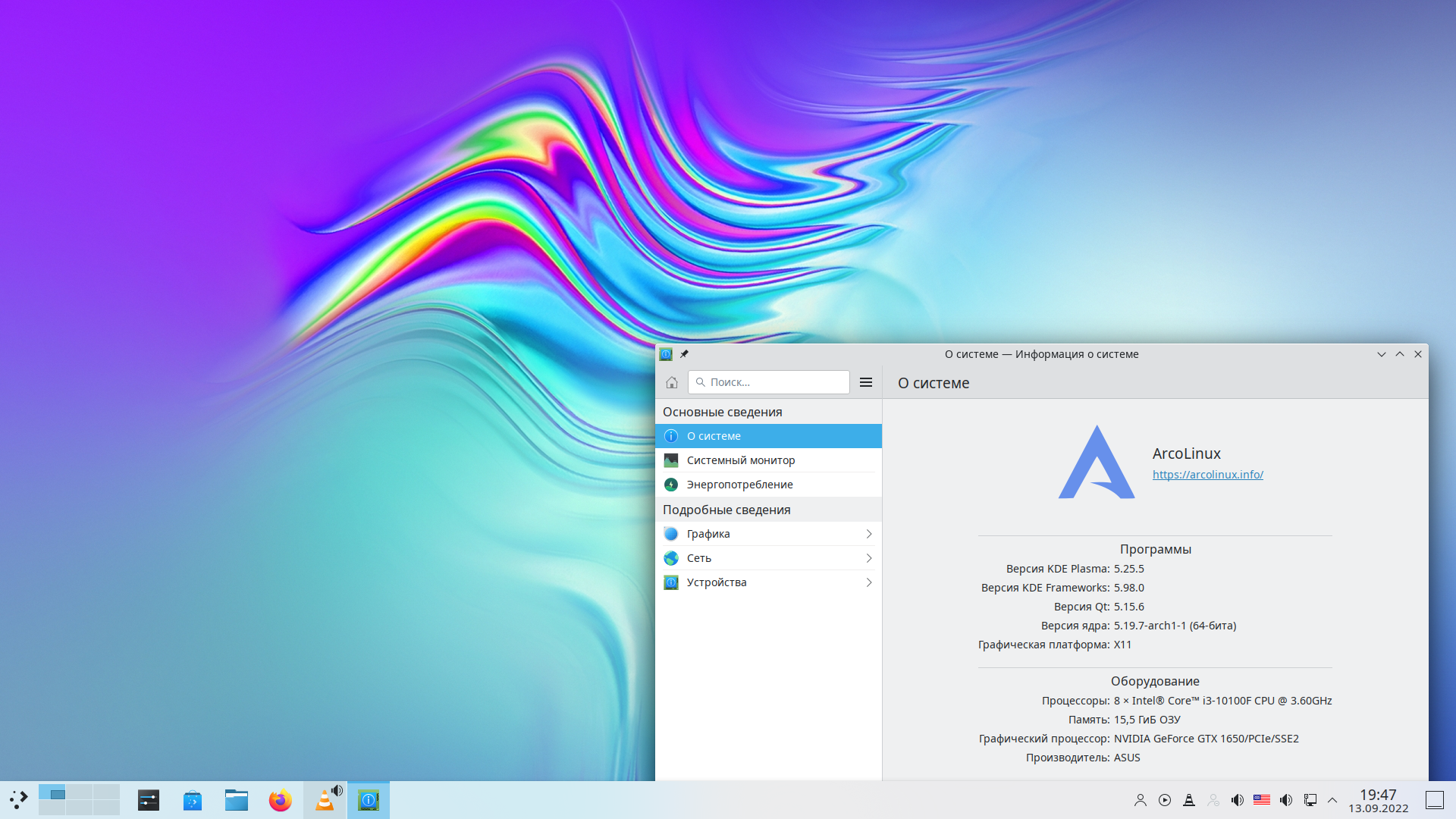Open the Dolphin file manager taskbar icon

[237, 800]
